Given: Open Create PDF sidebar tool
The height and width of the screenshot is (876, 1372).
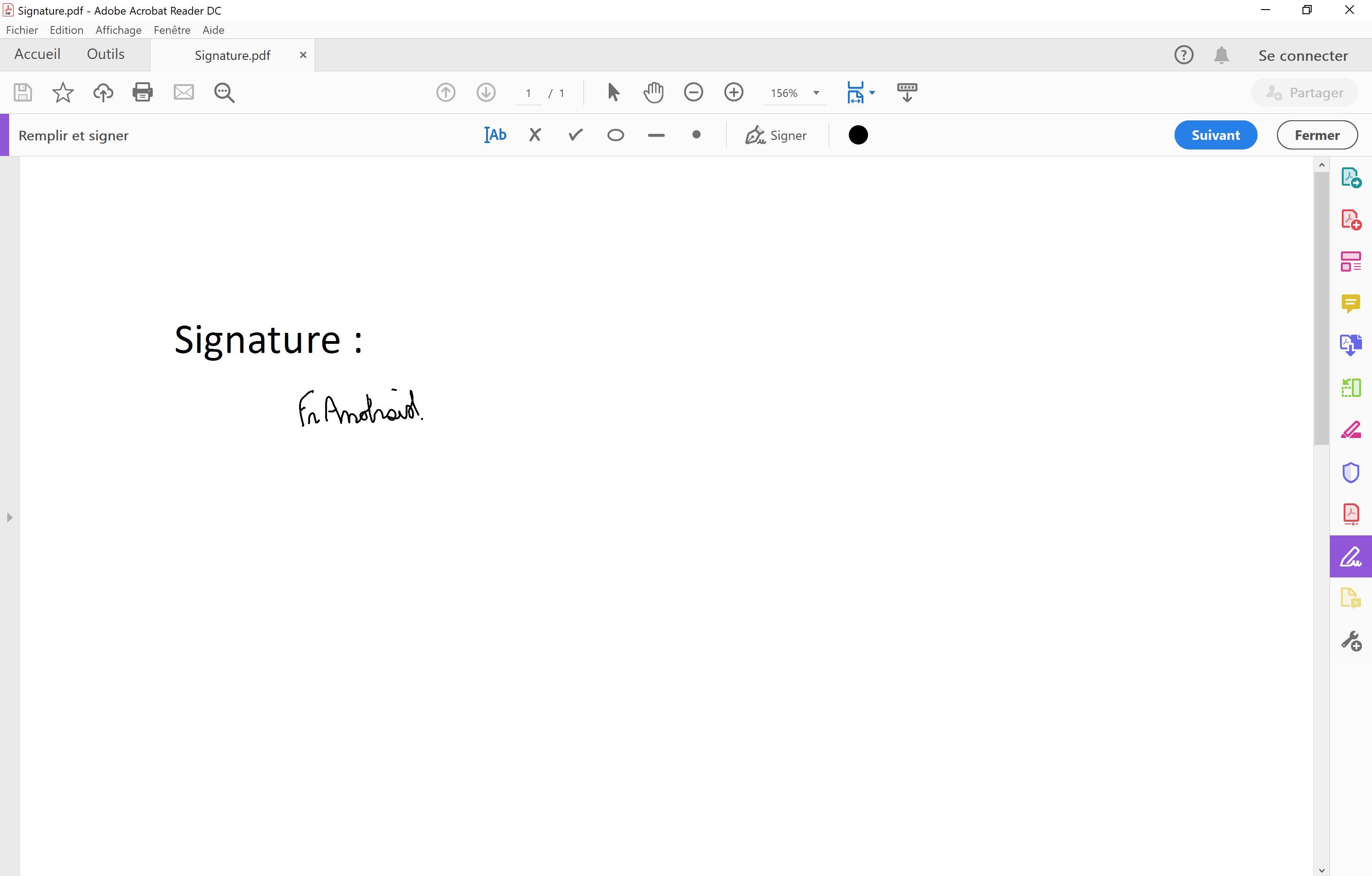Looking at the screenshot, I should (x=1351, y=219).
